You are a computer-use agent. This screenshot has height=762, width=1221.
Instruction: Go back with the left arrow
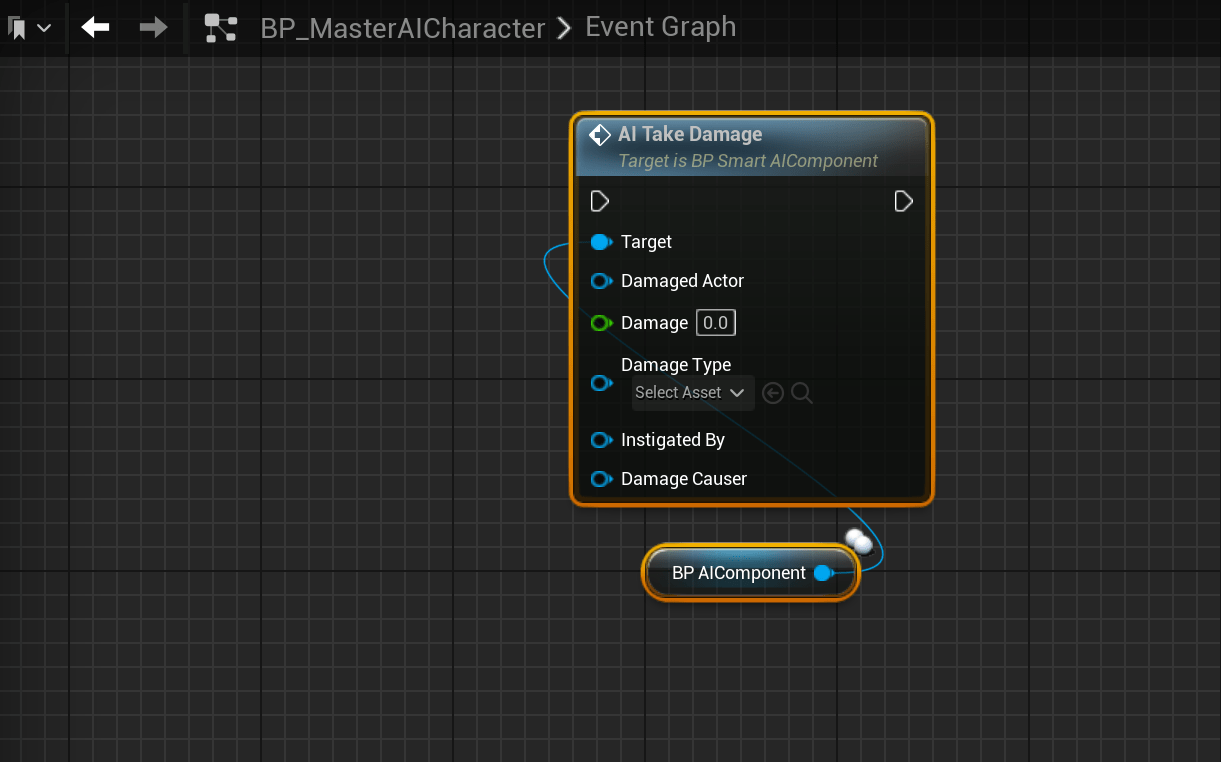point(95,28)
